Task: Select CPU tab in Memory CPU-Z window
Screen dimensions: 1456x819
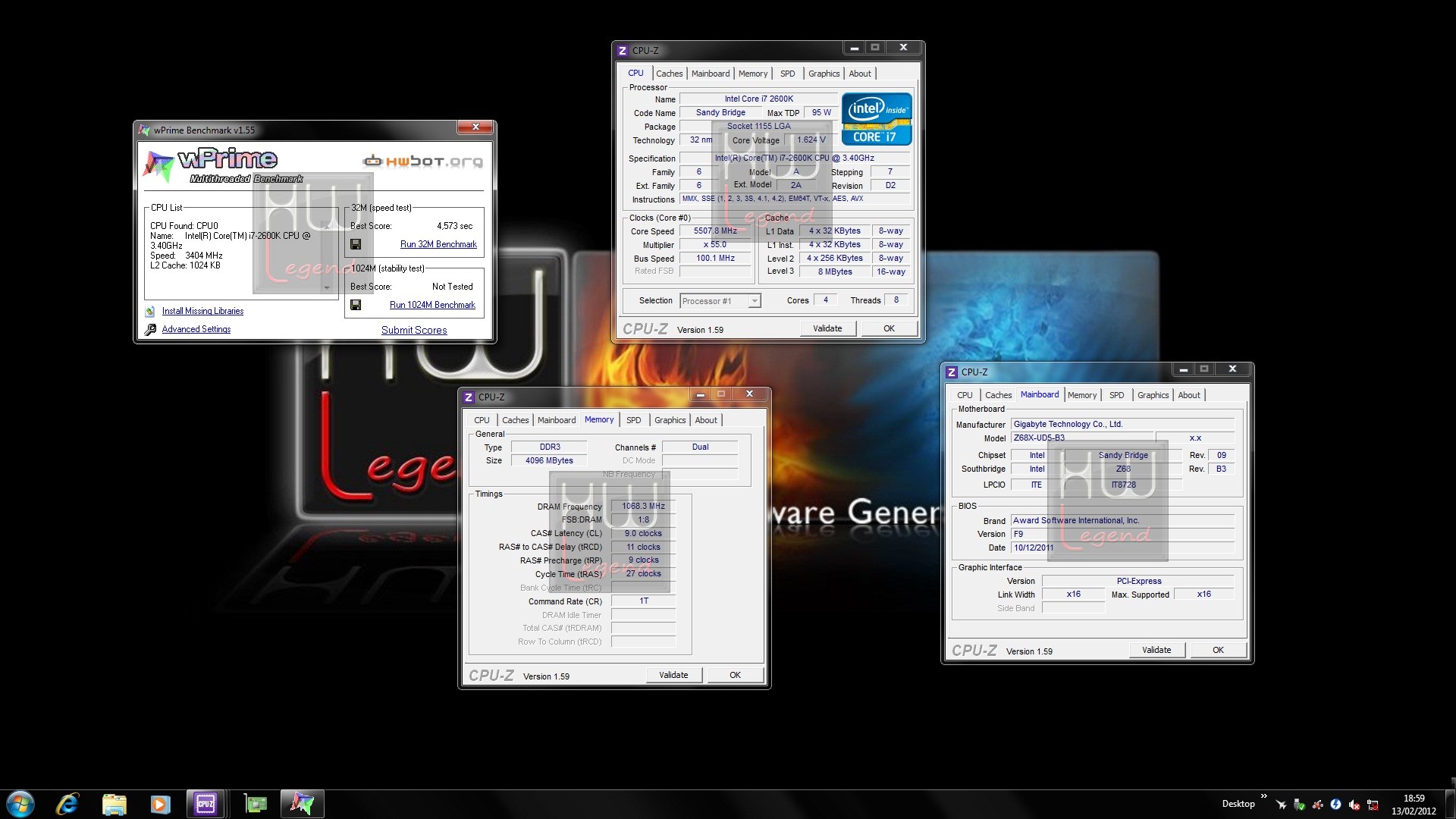Action: 482,420
